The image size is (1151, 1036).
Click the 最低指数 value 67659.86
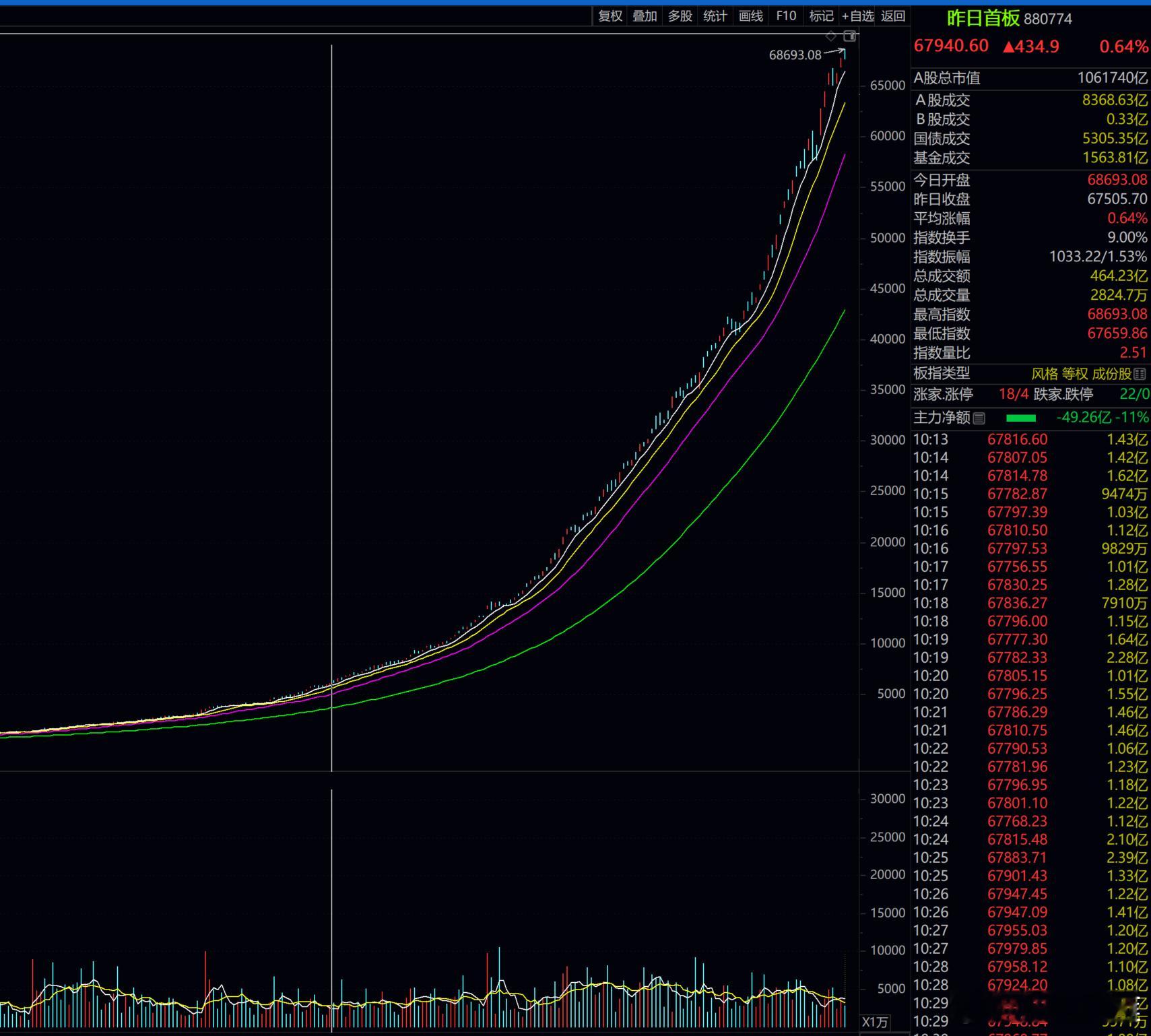pyautogui.click(x=1117, y=333)
